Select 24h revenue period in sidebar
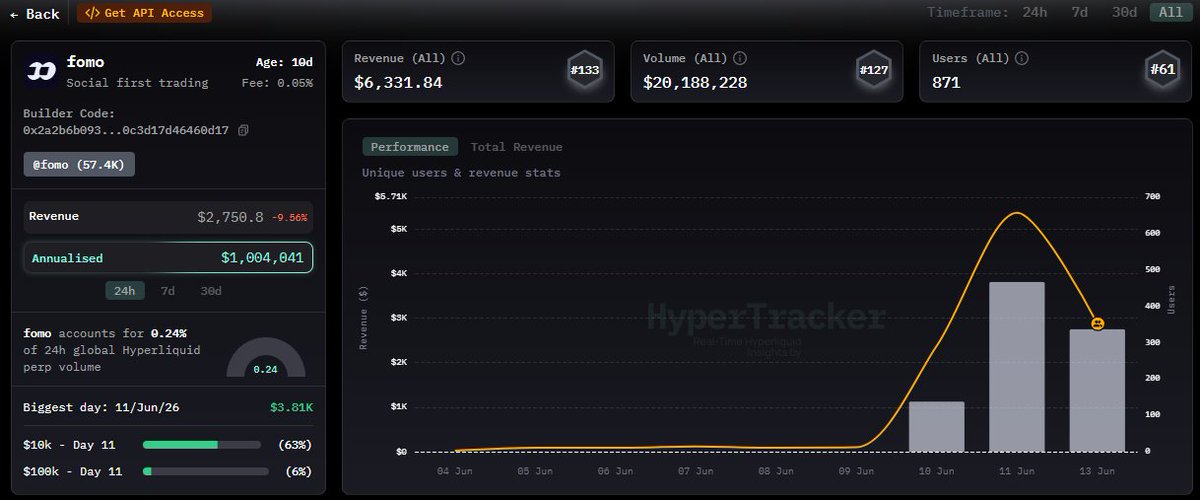Viewport: 1200px width, 500px height. click(x=125, y=291)
